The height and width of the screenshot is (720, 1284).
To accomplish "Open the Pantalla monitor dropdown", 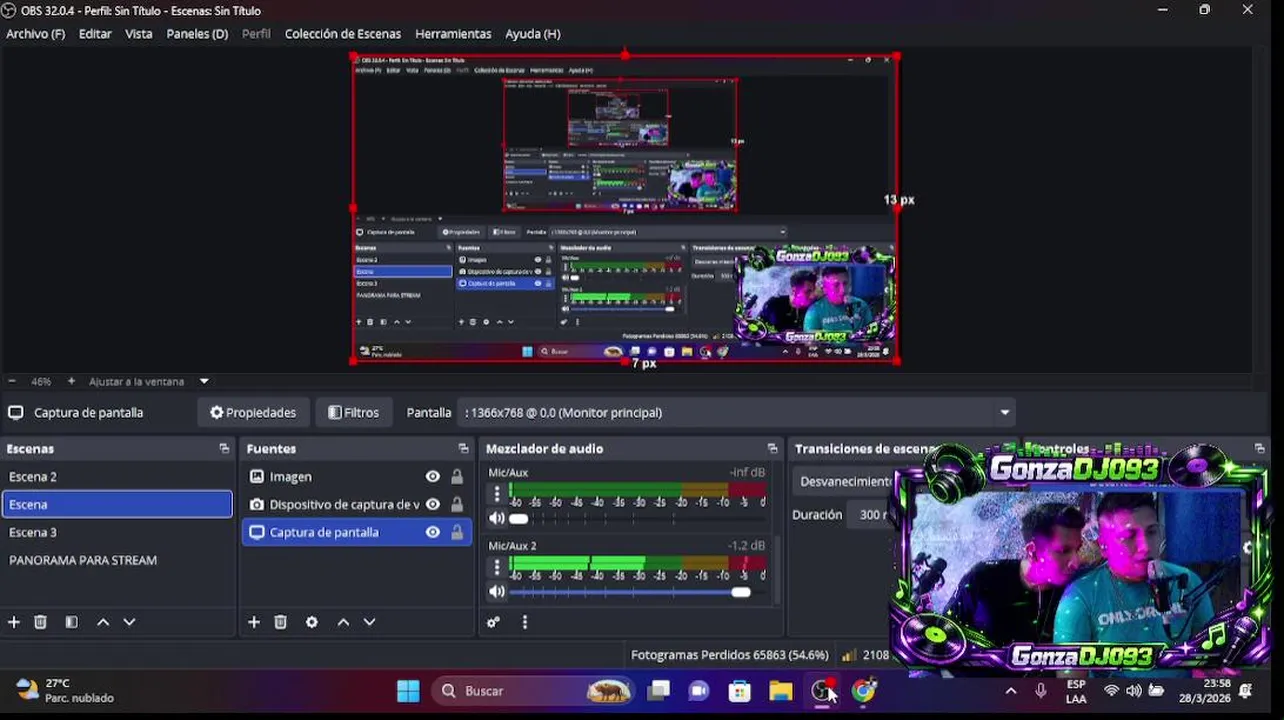I will [x=737, y=412].
